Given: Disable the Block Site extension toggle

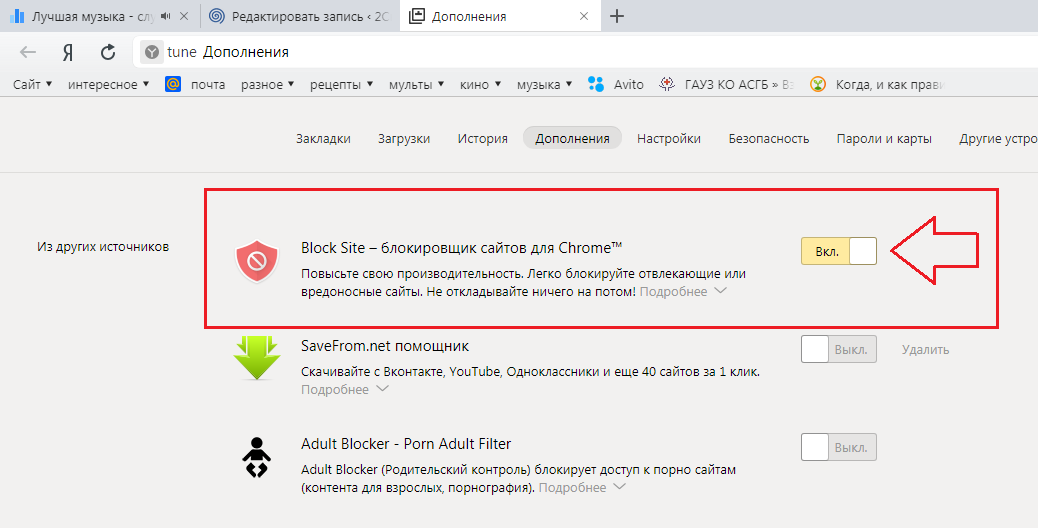Looking at the screenshot, I should [838, 251].
